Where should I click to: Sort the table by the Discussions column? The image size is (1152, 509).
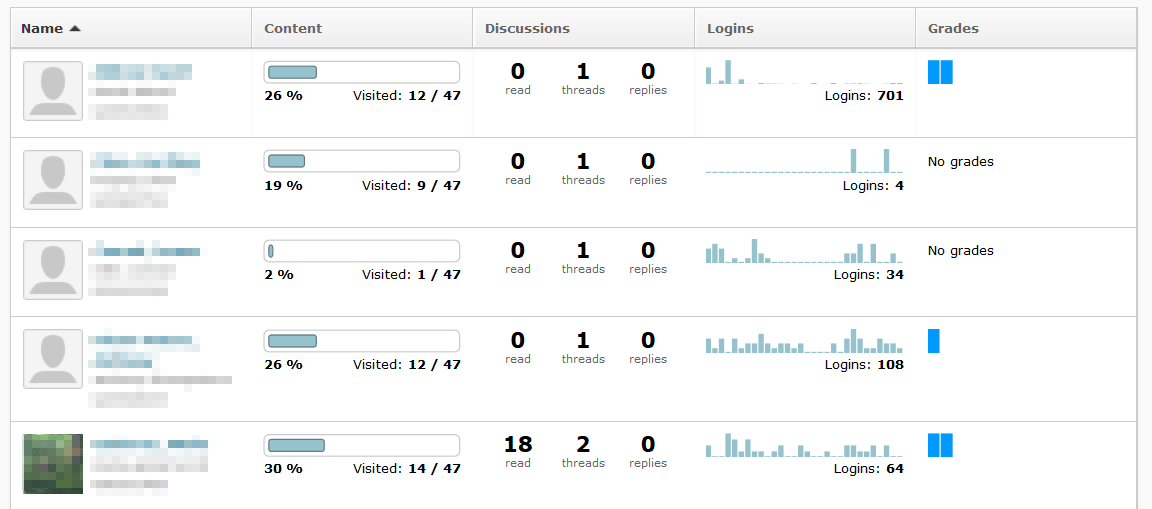tap(527, 29)
